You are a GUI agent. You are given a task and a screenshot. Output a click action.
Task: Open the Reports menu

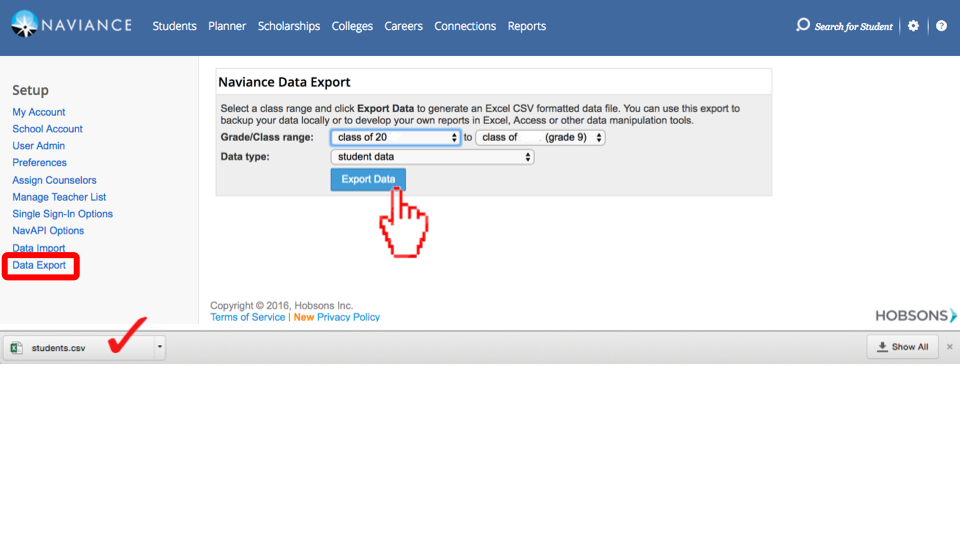click(527, 26)
